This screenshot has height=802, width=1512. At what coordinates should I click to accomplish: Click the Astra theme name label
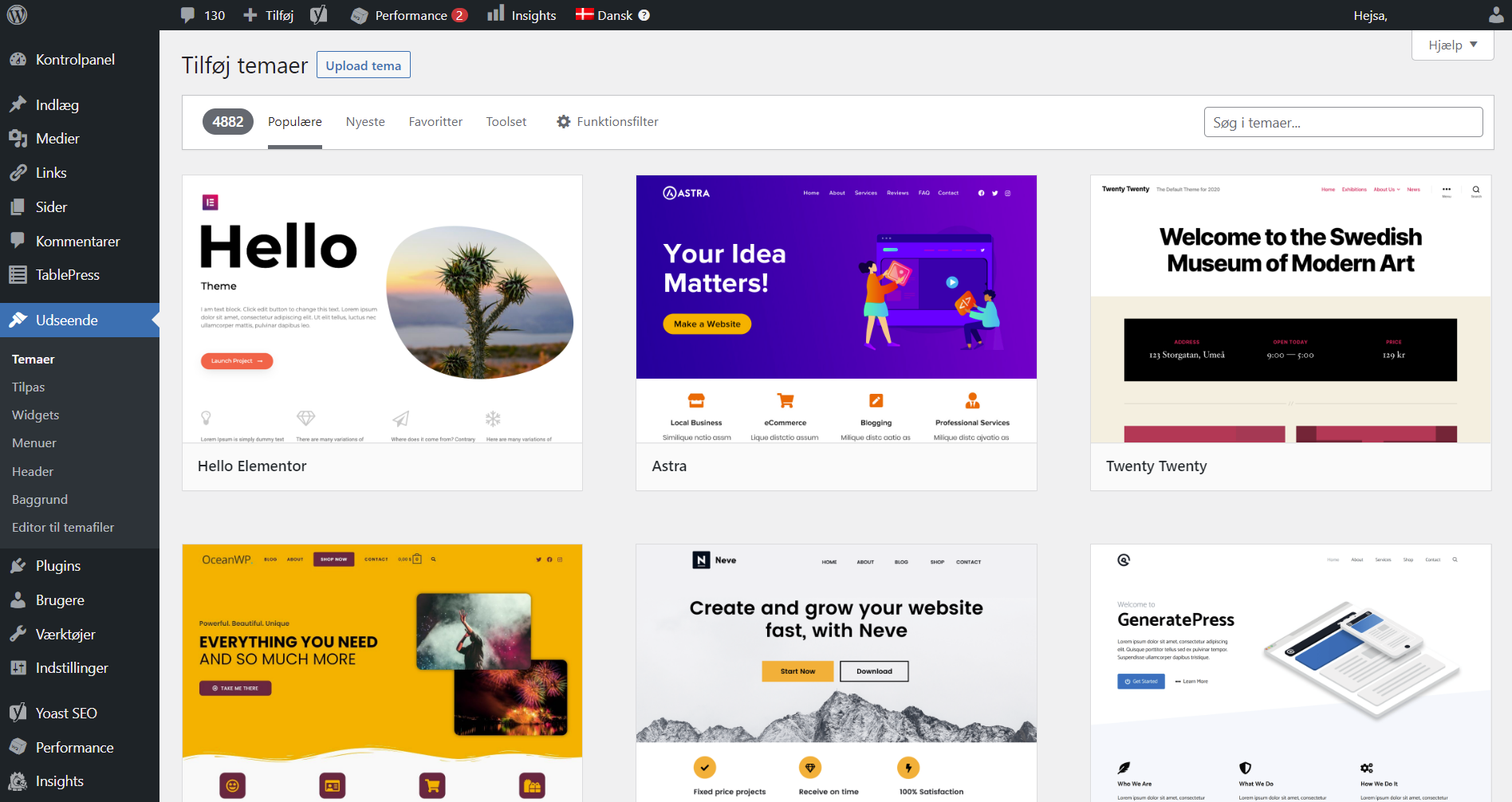669,466
